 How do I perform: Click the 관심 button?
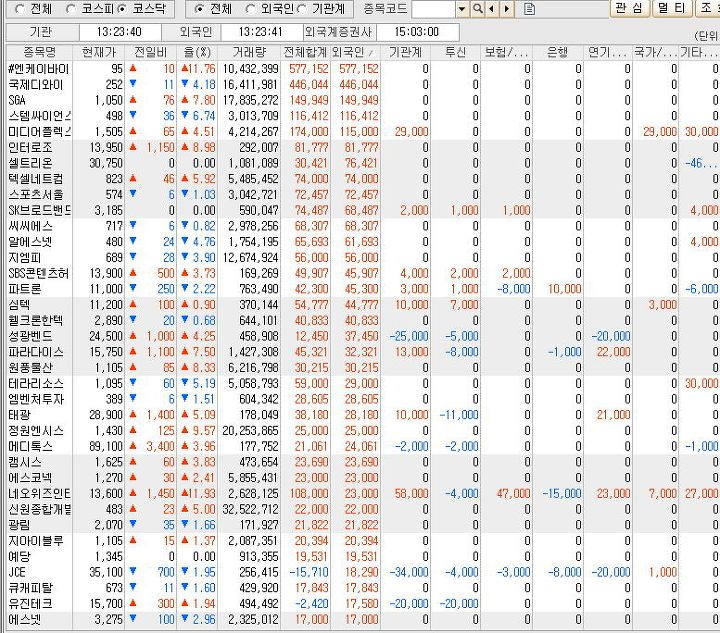(x=629, y=8)
